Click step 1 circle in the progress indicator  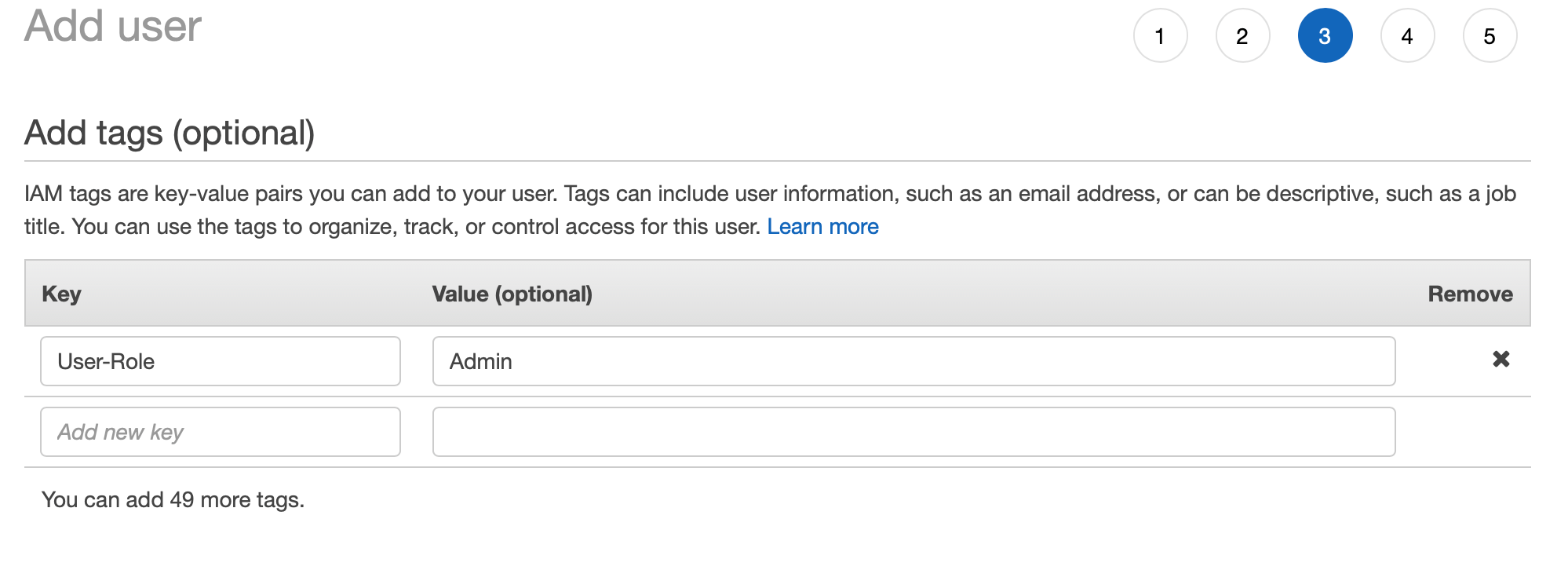click(1161, 35)
